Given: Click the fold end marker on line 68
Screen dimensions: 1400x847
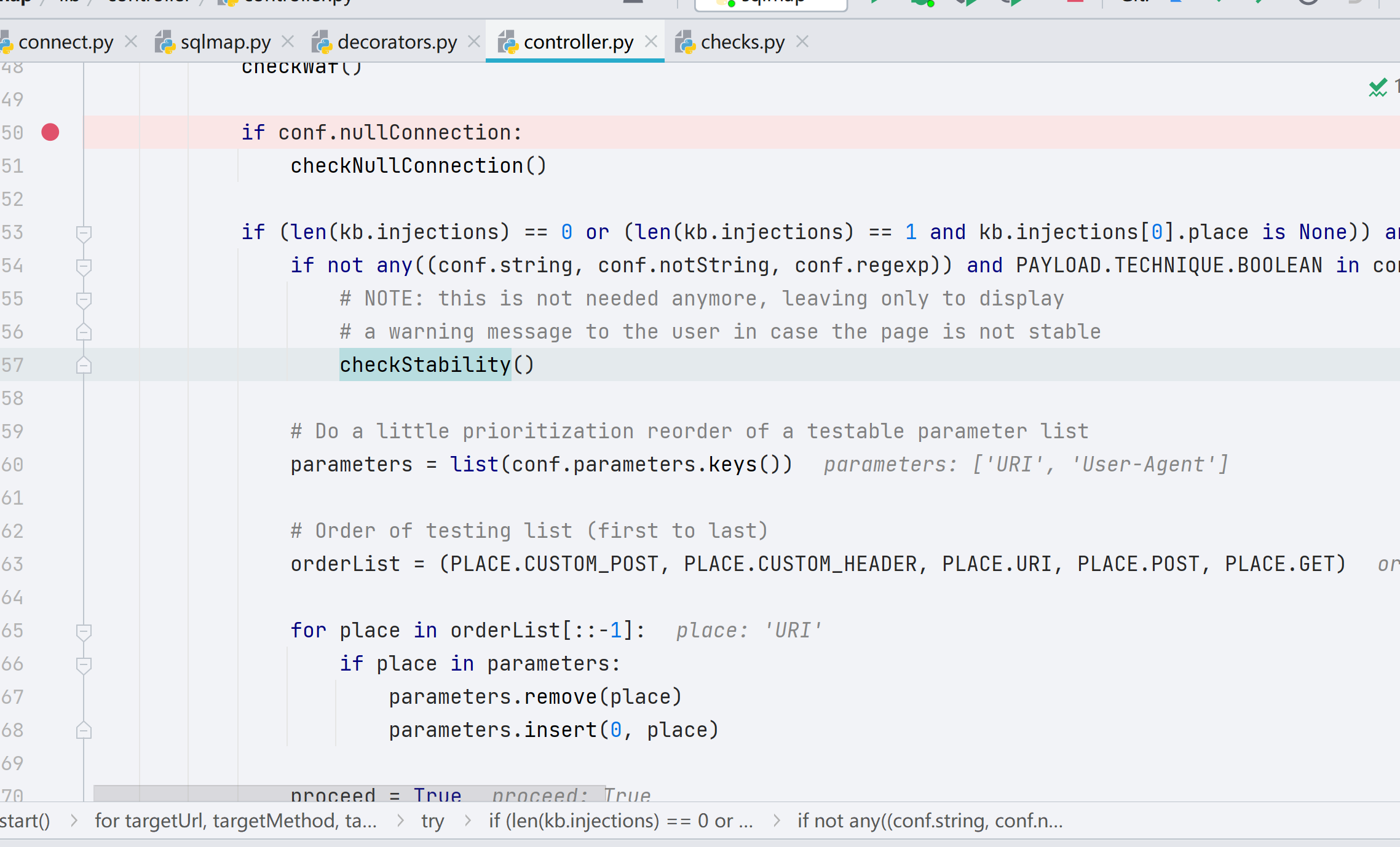Looking at the screenshot, I should [84, 731].
